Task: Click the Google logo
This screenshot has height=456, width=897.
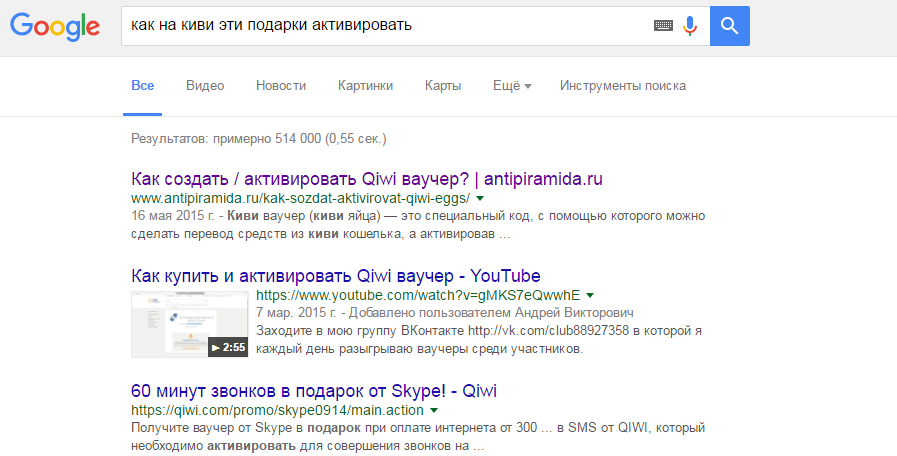Action: click(55, 26)
